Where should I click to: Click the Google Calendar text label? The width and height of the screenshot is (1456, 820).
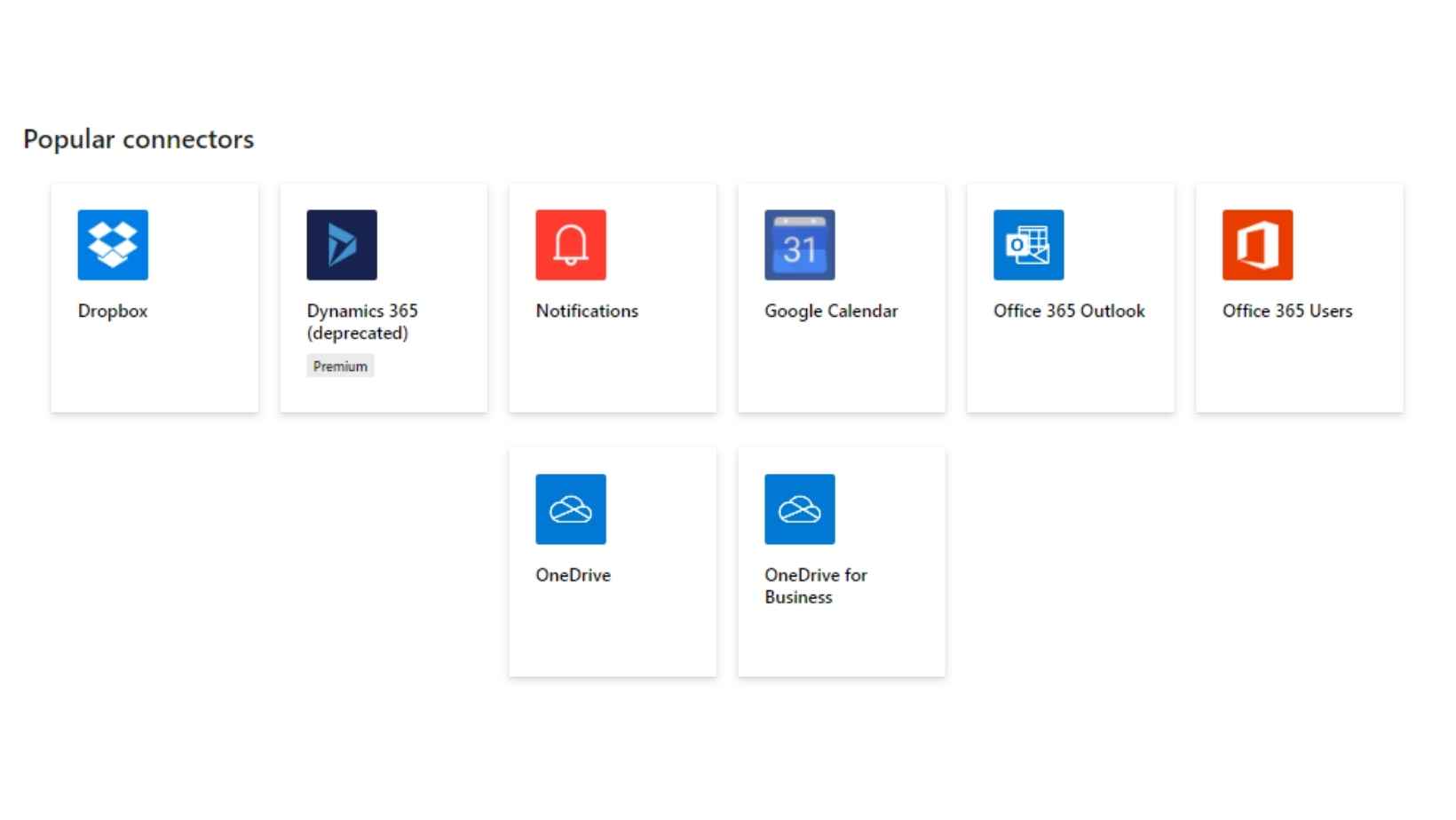pos(831,311)
